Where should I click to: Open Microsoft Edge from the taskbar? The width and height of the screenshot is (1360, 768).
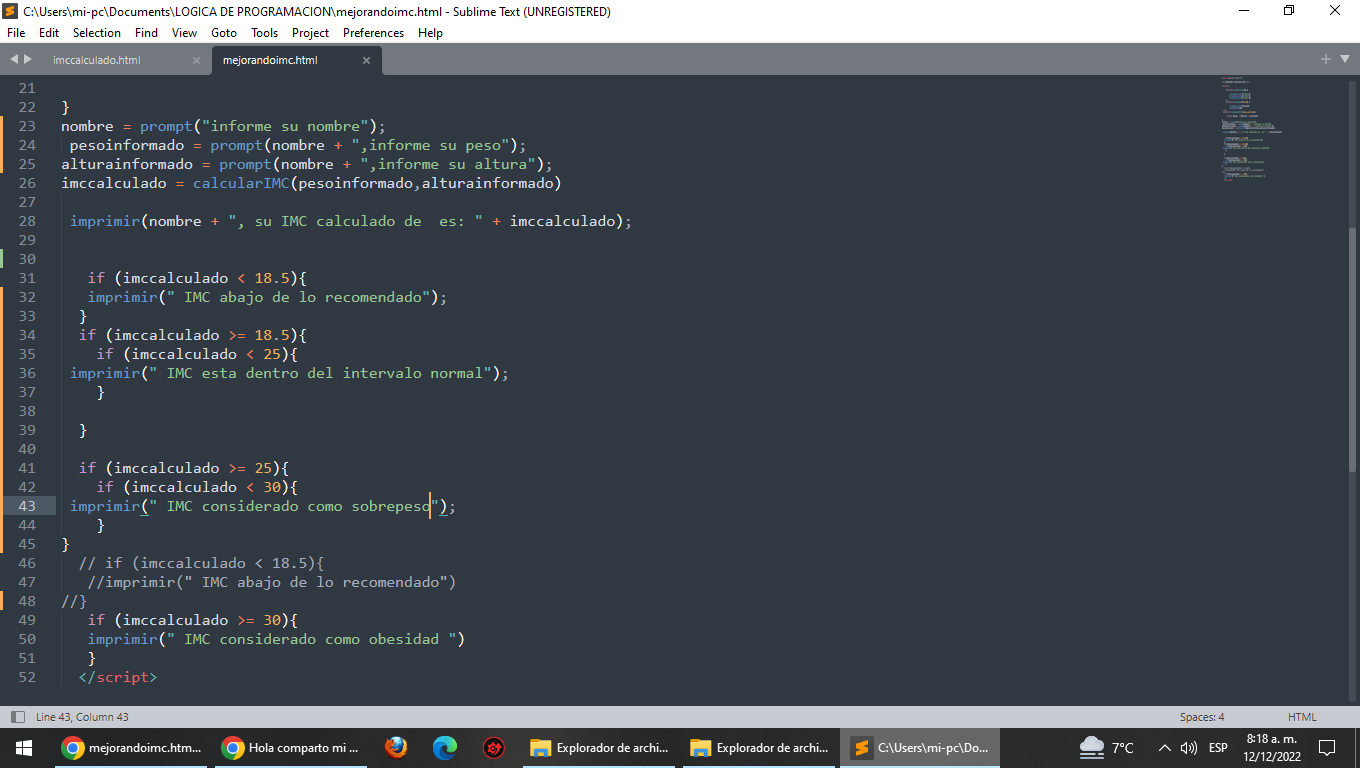point(445,748)
